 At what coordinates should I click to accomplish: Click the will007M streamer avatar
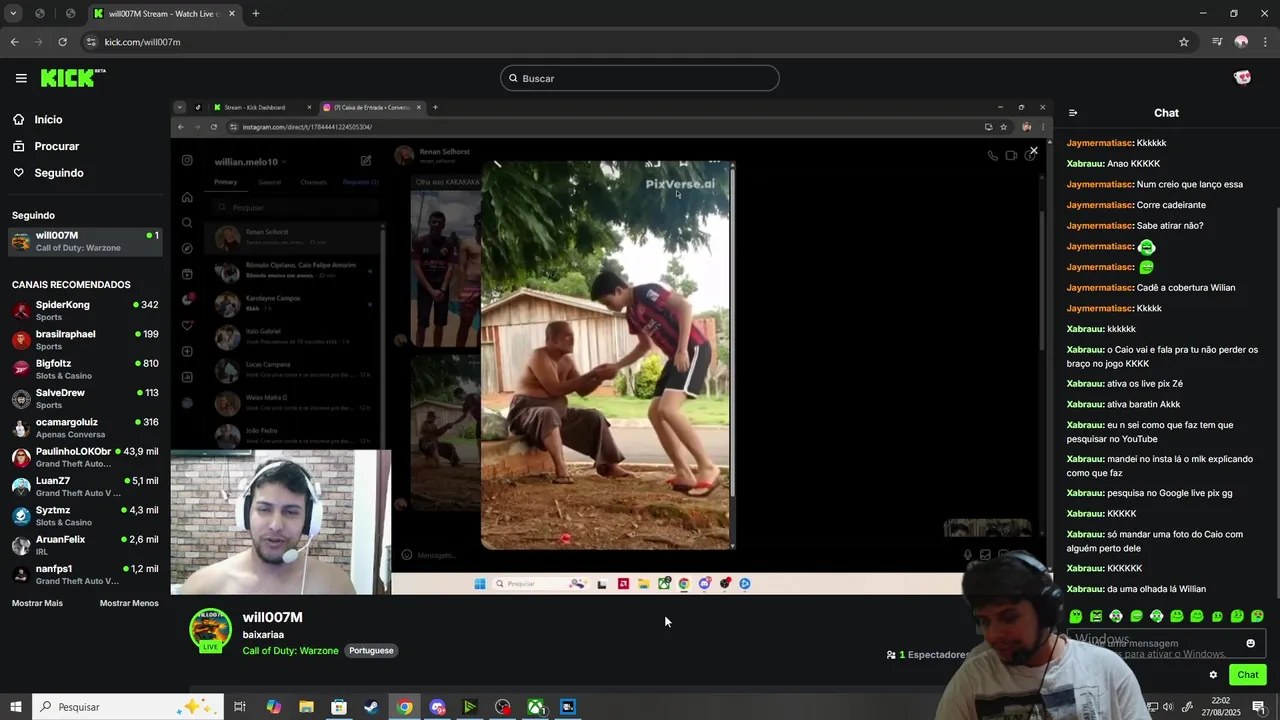[211, 630]
